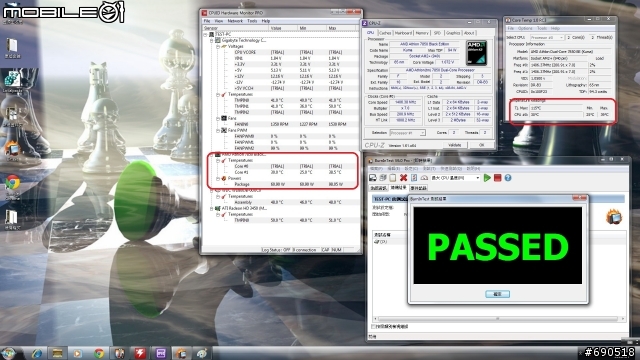Switch to the Caches tab in CPU-Z

click(x=385, y=33)
